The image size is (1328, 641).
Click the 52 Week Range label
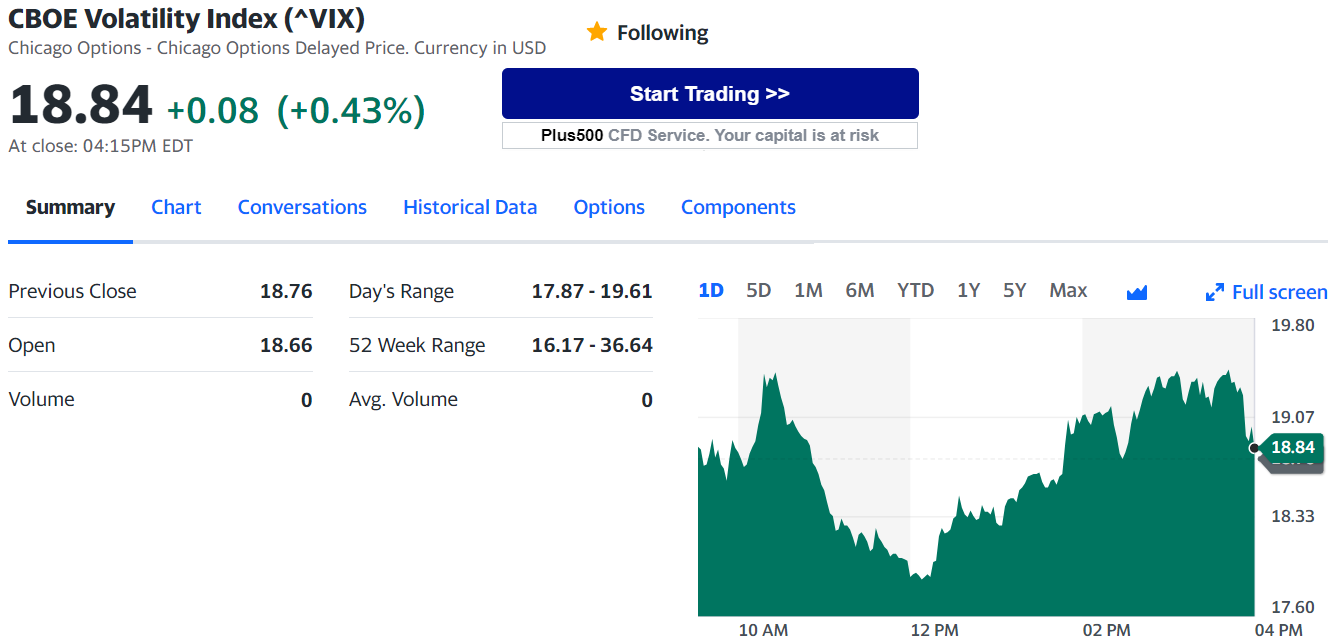tap(417, 345)
